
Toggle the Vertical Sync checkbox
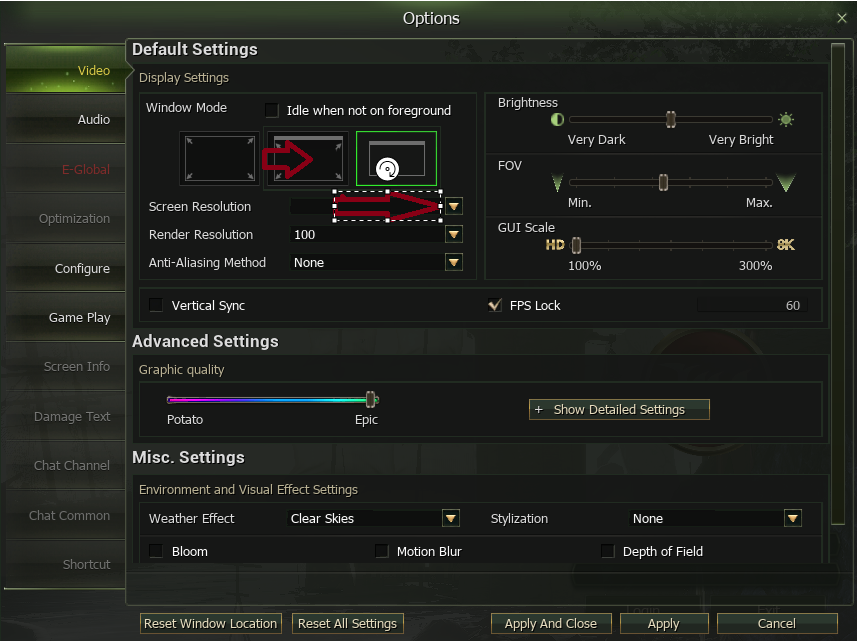pyautogui.click(x=156, y=305)
